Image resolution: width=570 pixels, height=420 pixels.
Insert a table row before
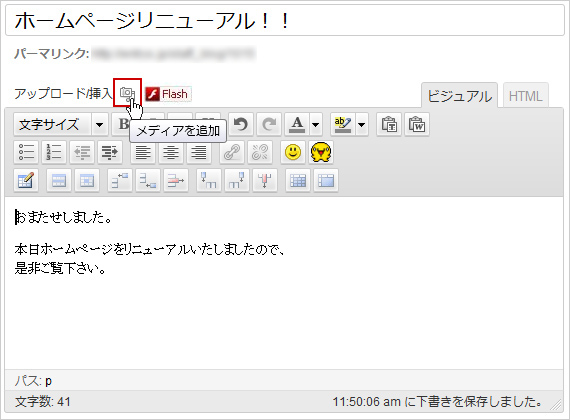(120, 180)
